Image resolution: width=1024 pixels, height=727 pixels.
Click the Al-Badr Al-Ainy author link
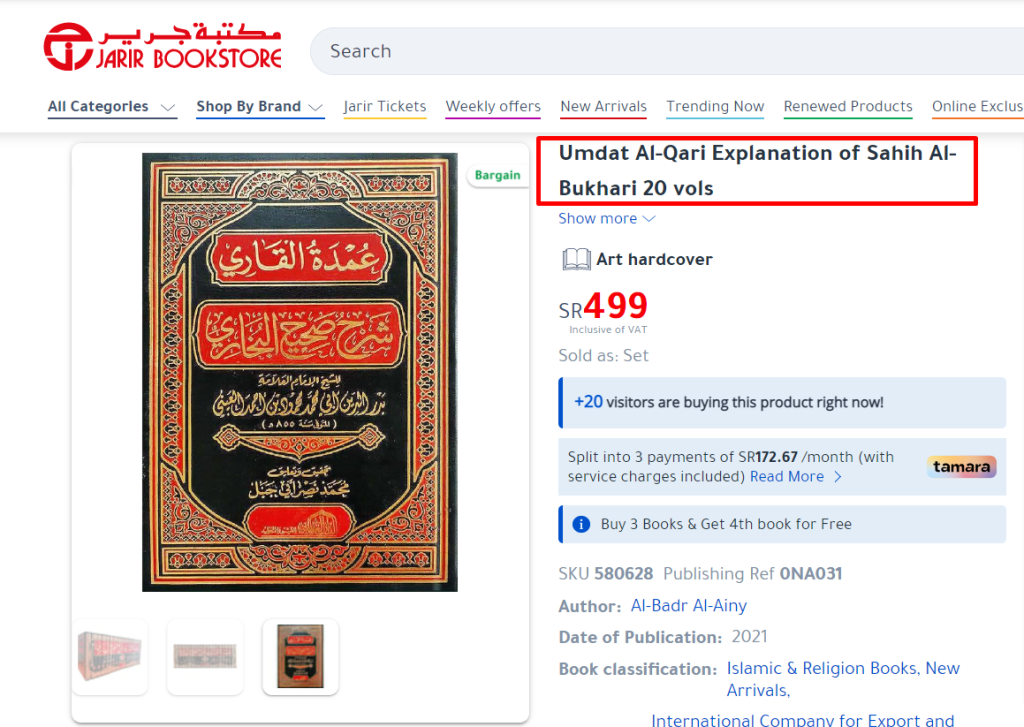[x=688, y=606]
